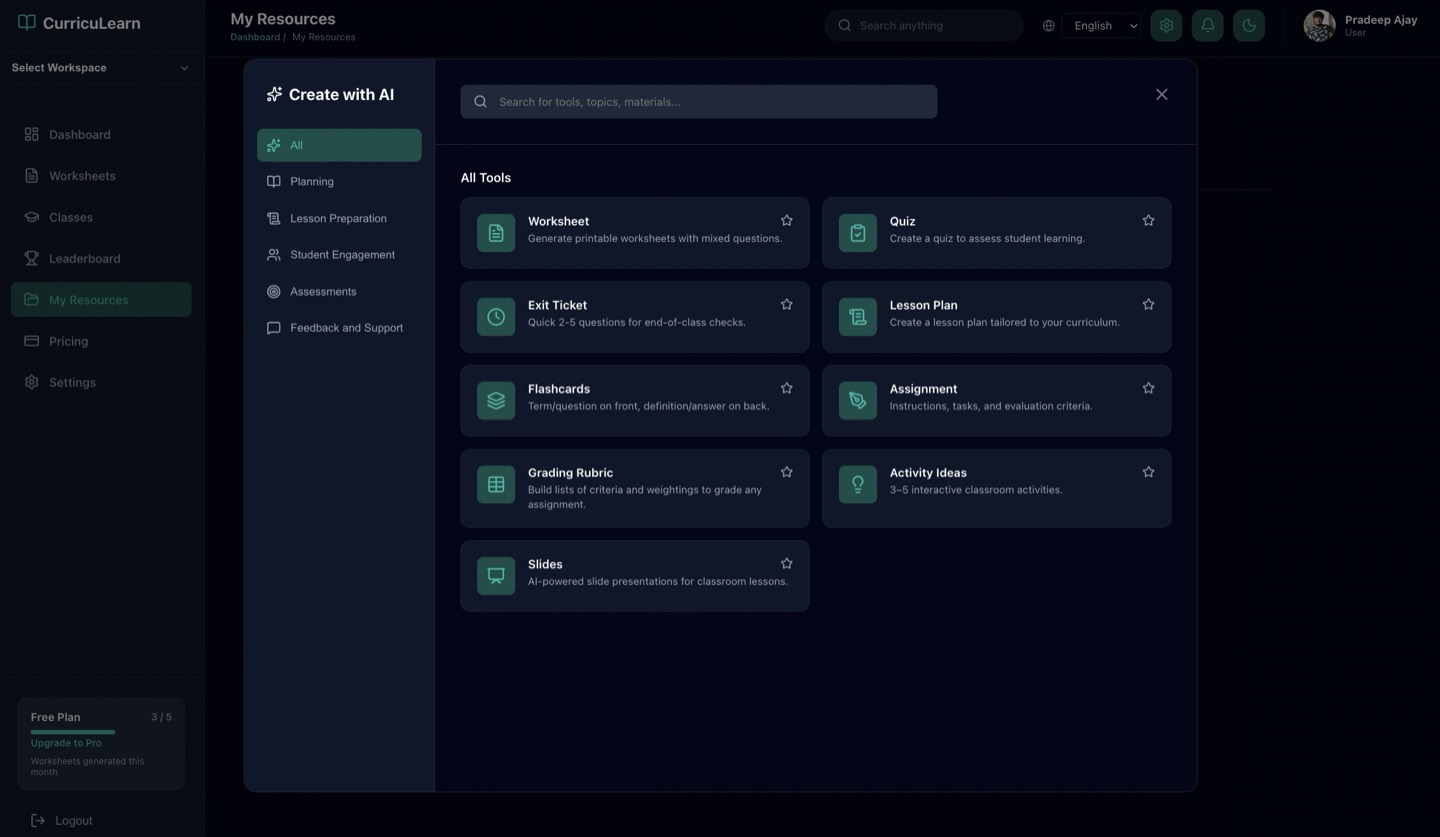This screenshot has height=837, width=1440.
Task: Click the Search anything box
Action: tap(924, 26)
